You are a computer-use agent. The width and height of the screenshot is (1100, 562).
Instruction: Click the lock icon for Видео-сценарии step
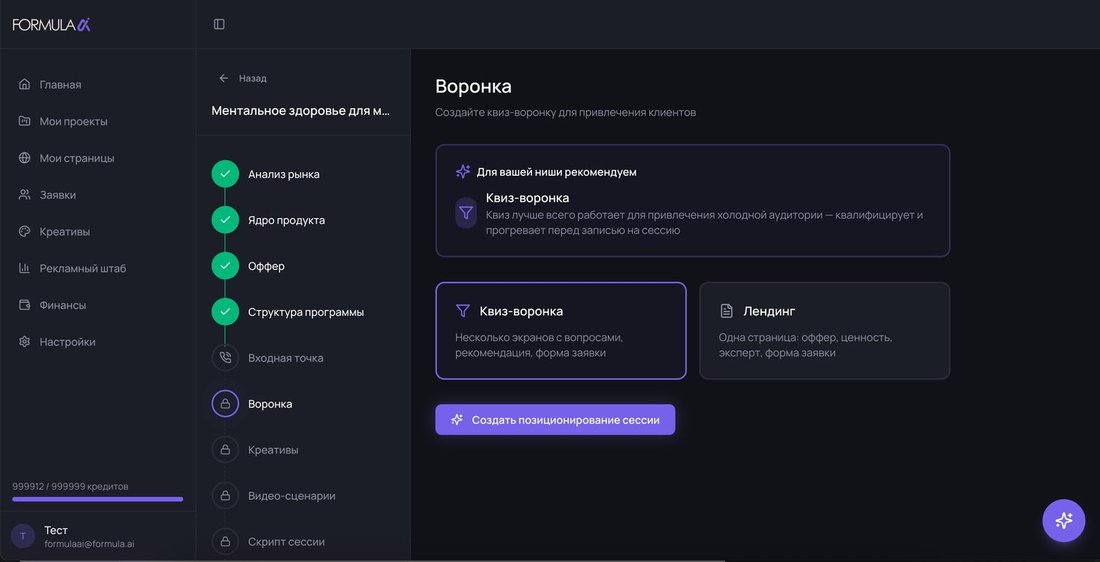[225, 496]
